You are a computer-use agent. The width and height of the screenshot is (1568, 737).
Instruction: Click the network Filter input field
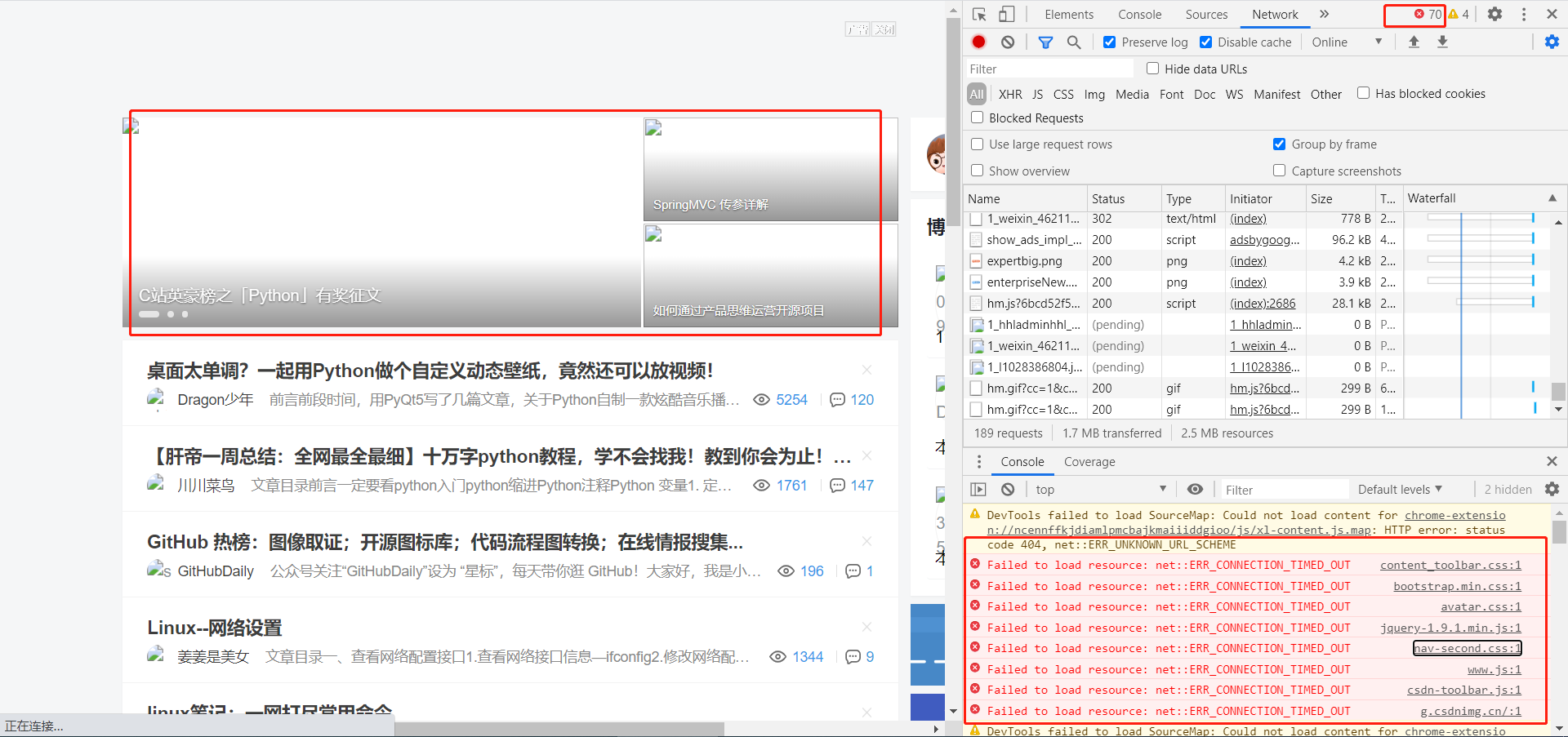1049,69
